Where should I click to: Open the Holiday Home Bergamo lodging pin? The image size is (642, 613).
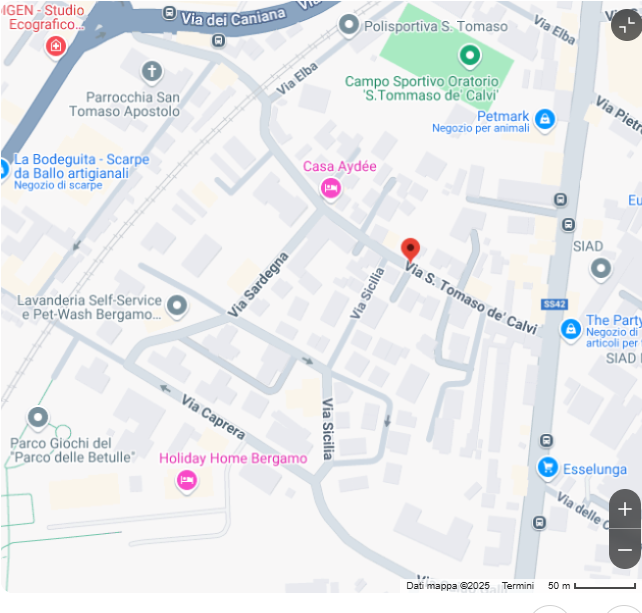pyautogui.click(x=187, y=480)
